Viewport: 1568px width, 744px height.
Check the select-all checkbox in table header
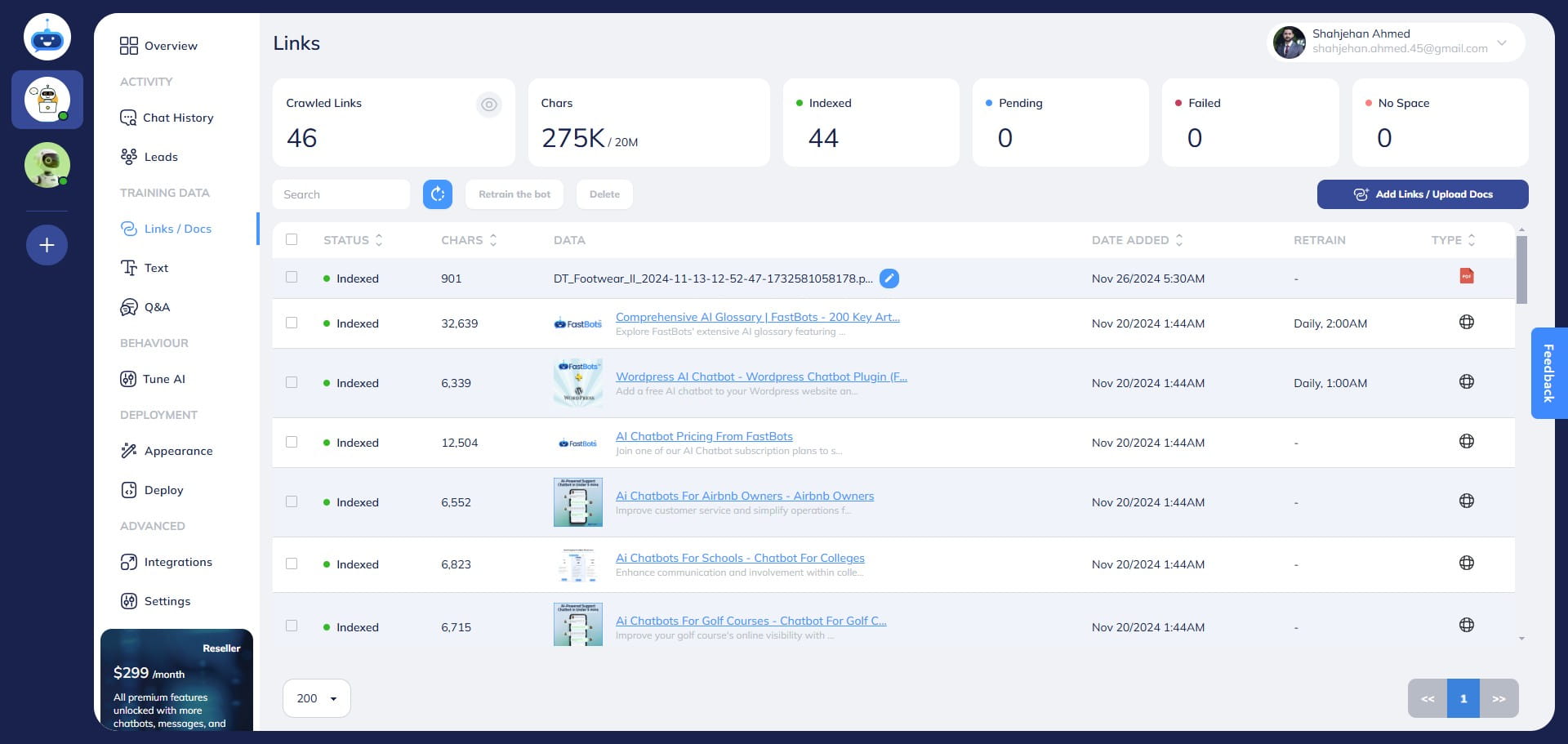click(292, 239)
